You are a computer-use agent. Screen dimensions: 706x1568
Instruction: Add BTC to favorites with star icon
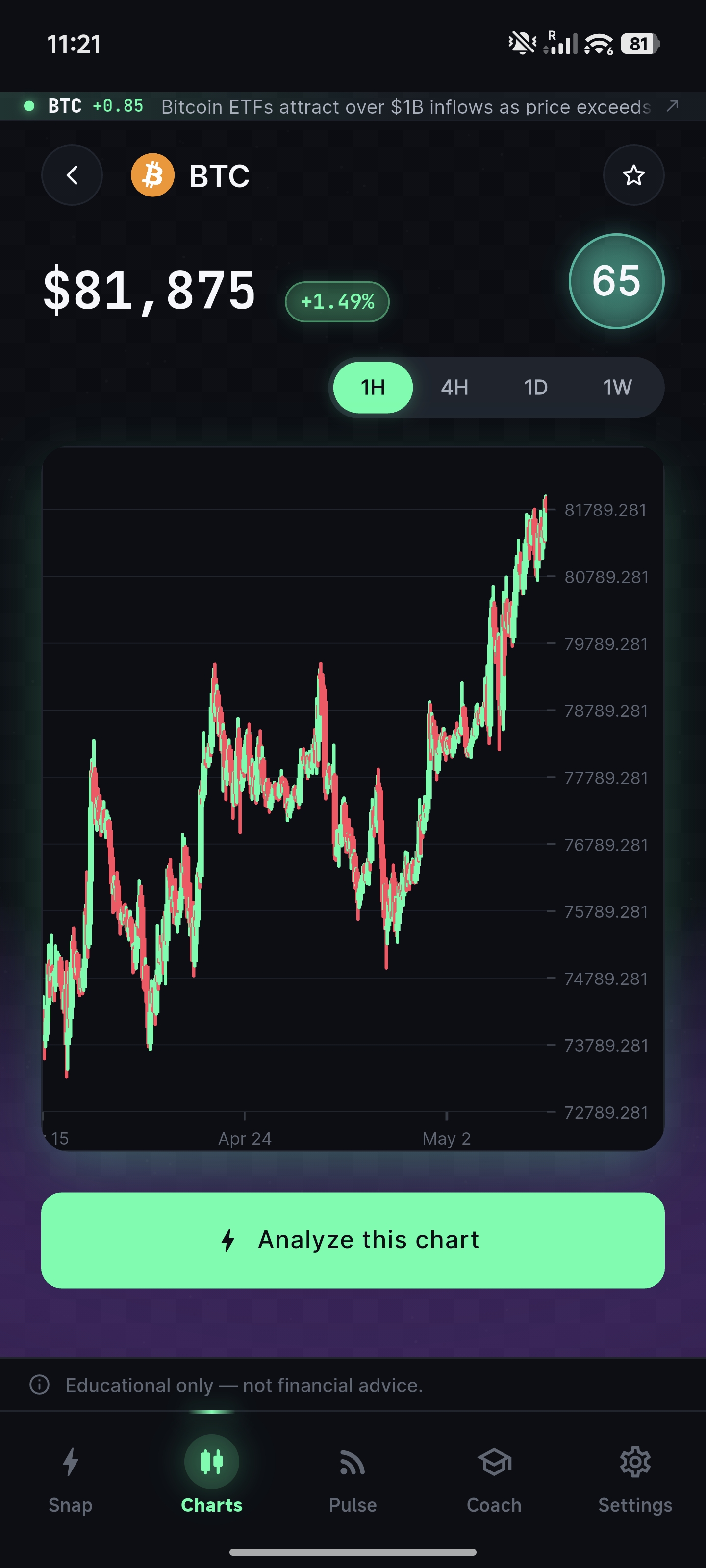(633, 175)
